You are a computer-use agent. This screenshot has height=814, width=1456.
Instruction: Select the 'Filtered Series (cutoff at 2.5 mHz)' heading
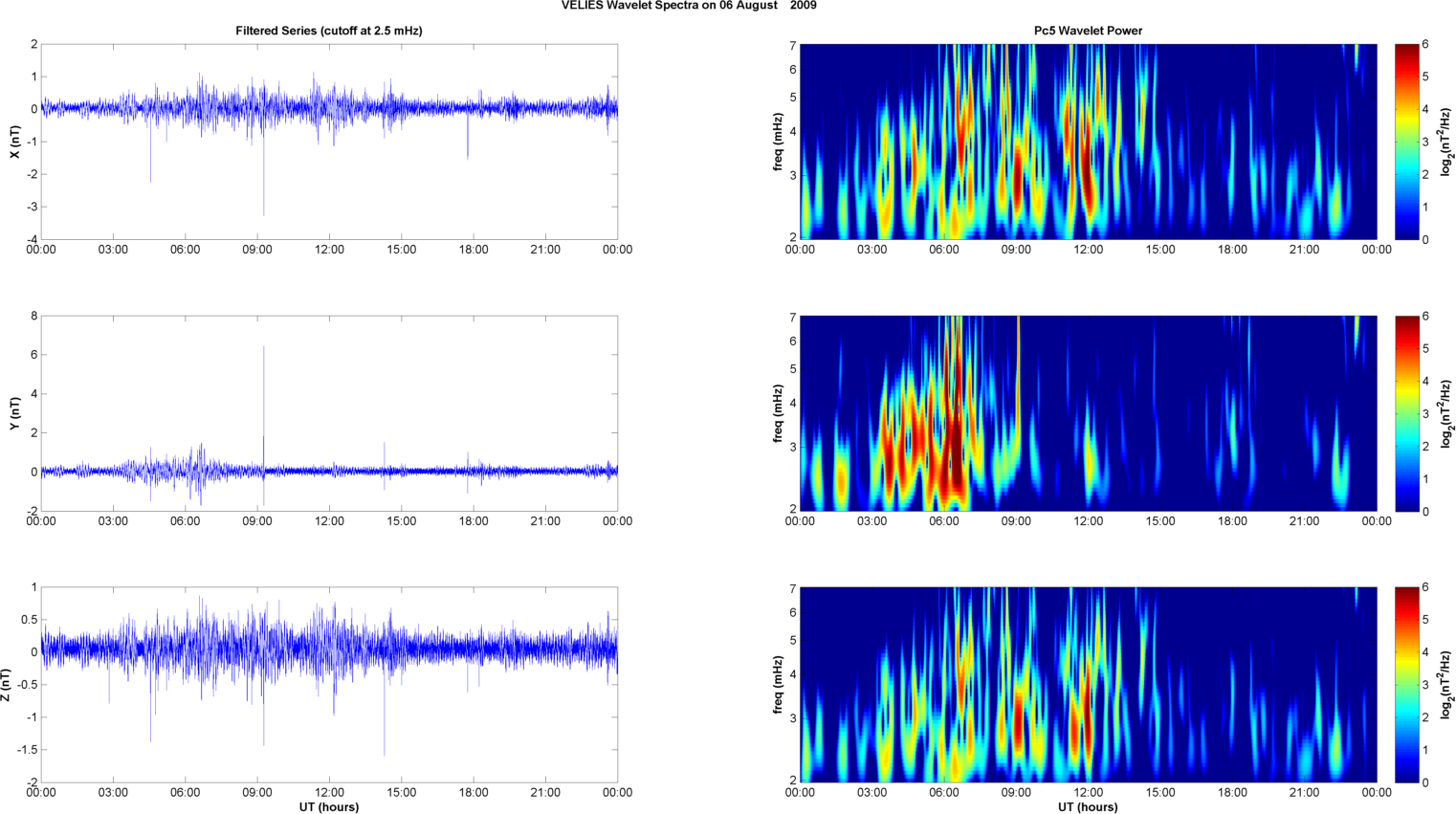[x=329, y=31]
